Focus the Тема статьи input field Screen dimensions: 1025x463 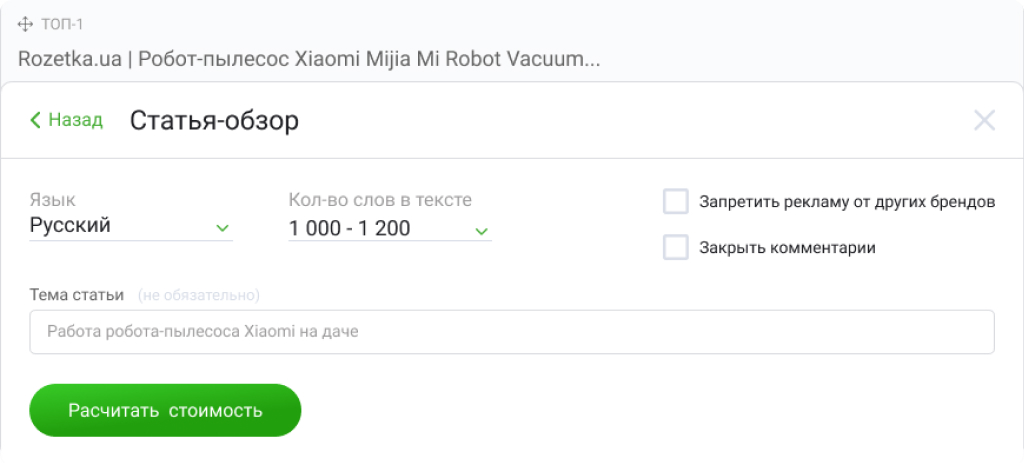click(511, 332)
